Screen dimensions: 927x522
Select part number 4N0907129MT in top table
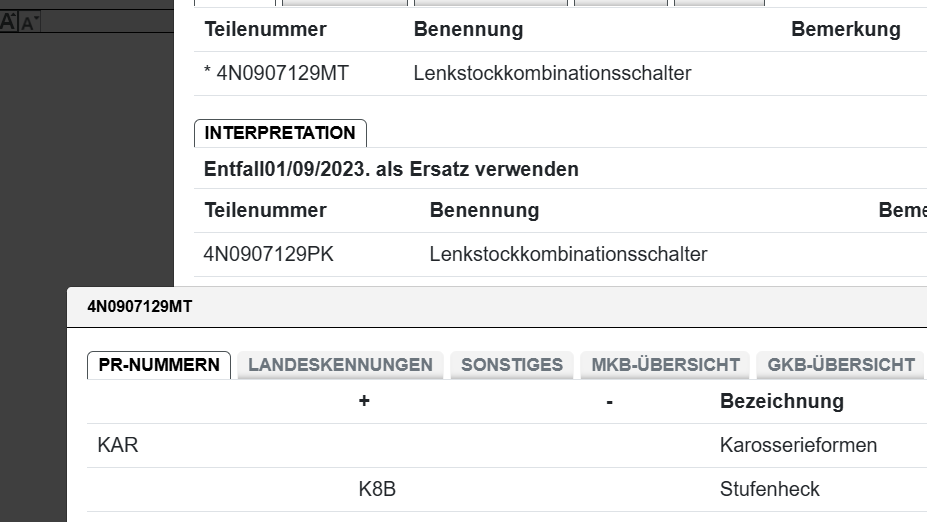tap(282, 73)
